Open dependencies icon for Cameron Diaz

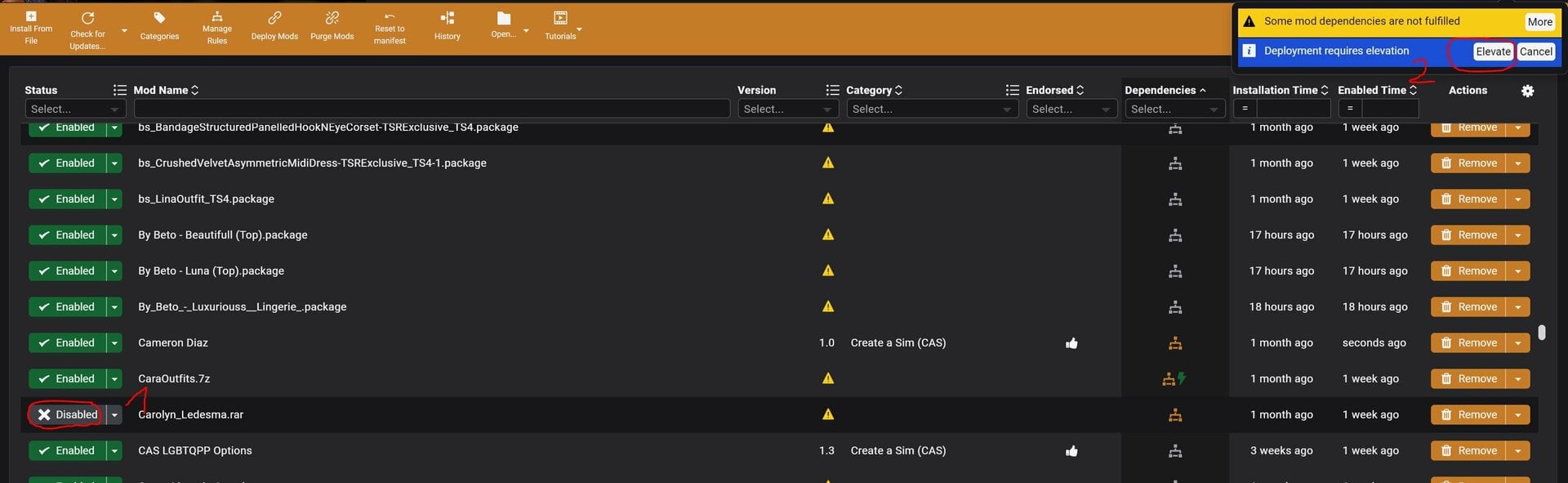click(1175, 343)
